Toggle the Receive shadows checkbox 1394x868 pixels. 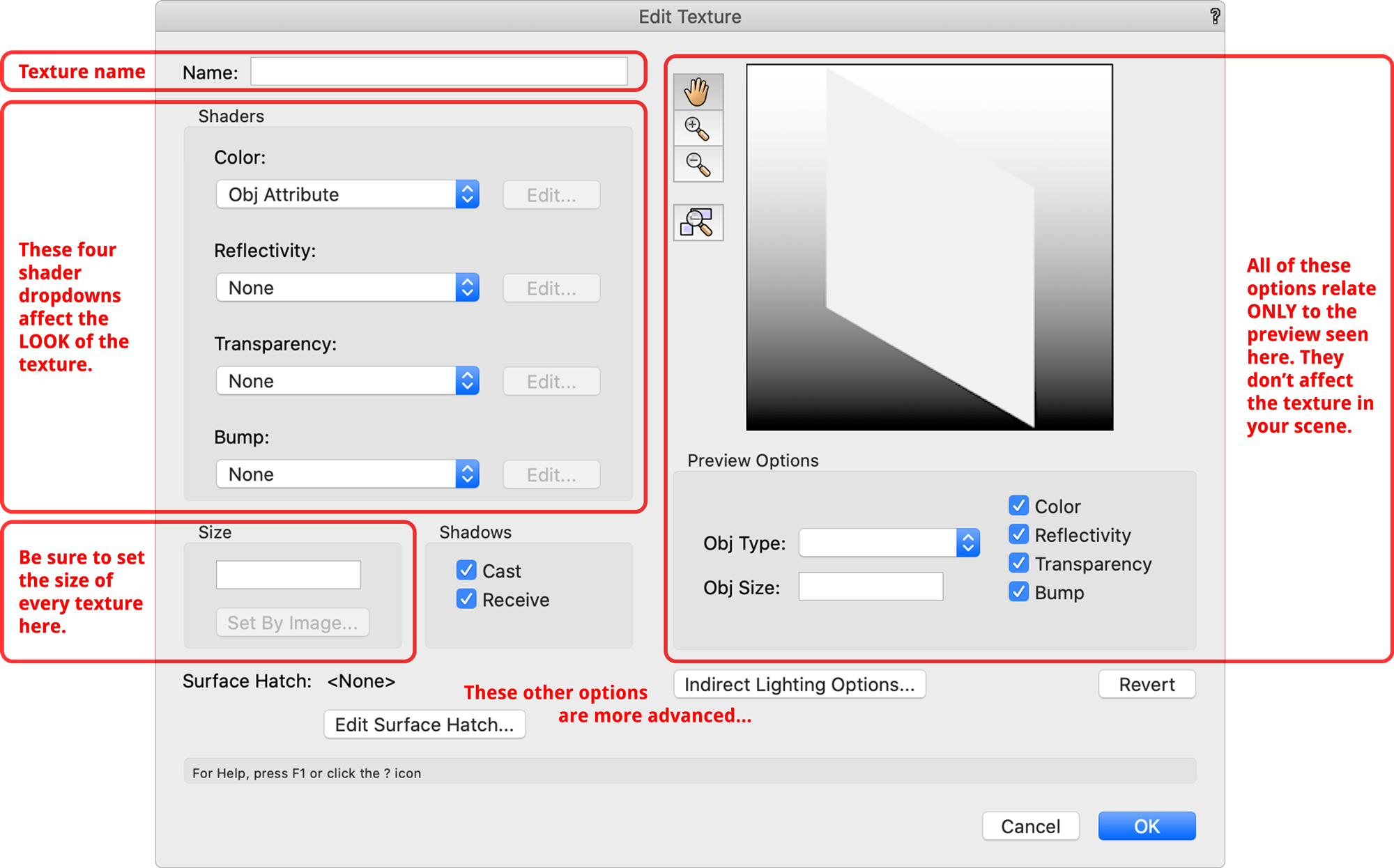point(466,599)
